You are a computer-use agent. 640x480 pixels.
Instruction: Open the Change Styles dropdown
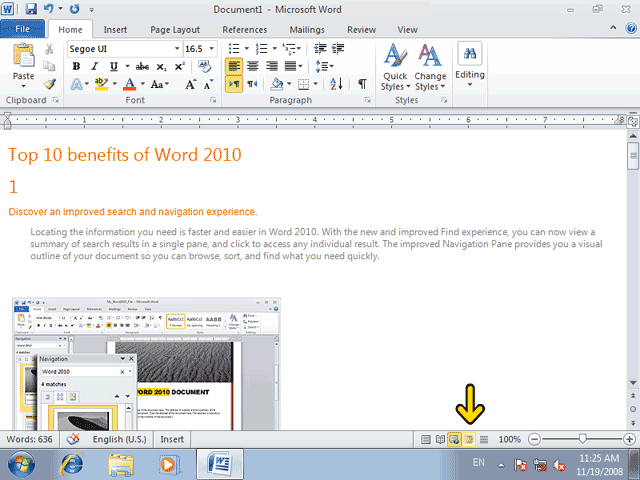pyautogui.click(x=430, y=67)
